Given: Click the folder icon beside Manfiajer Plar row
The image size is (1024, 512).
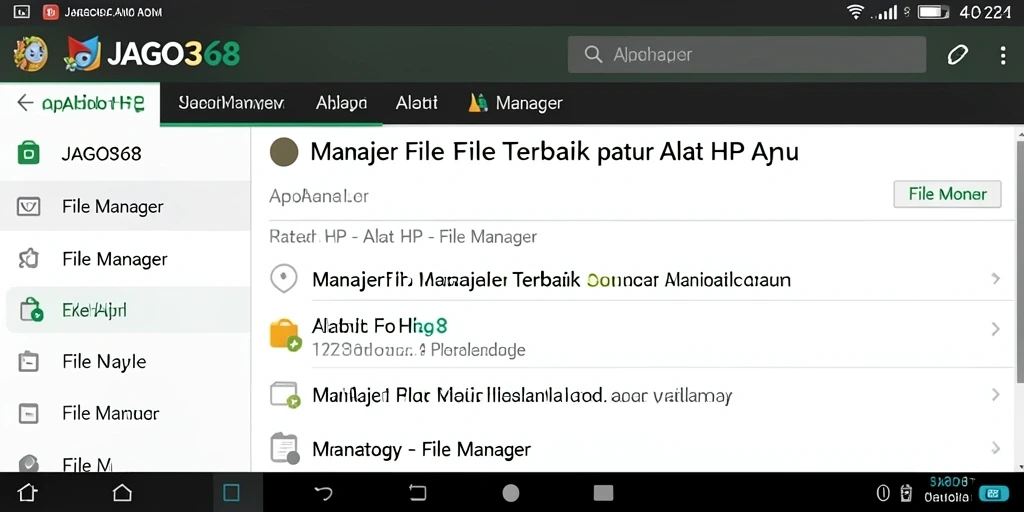Looking at the screenshot, I should pyautogui.click(x=285, y=394).
